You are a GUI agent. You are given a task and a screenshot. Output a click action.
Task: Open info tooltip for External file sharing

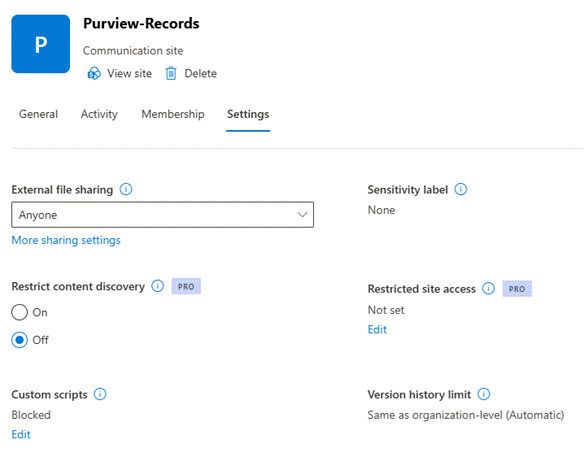click(126, 189)
